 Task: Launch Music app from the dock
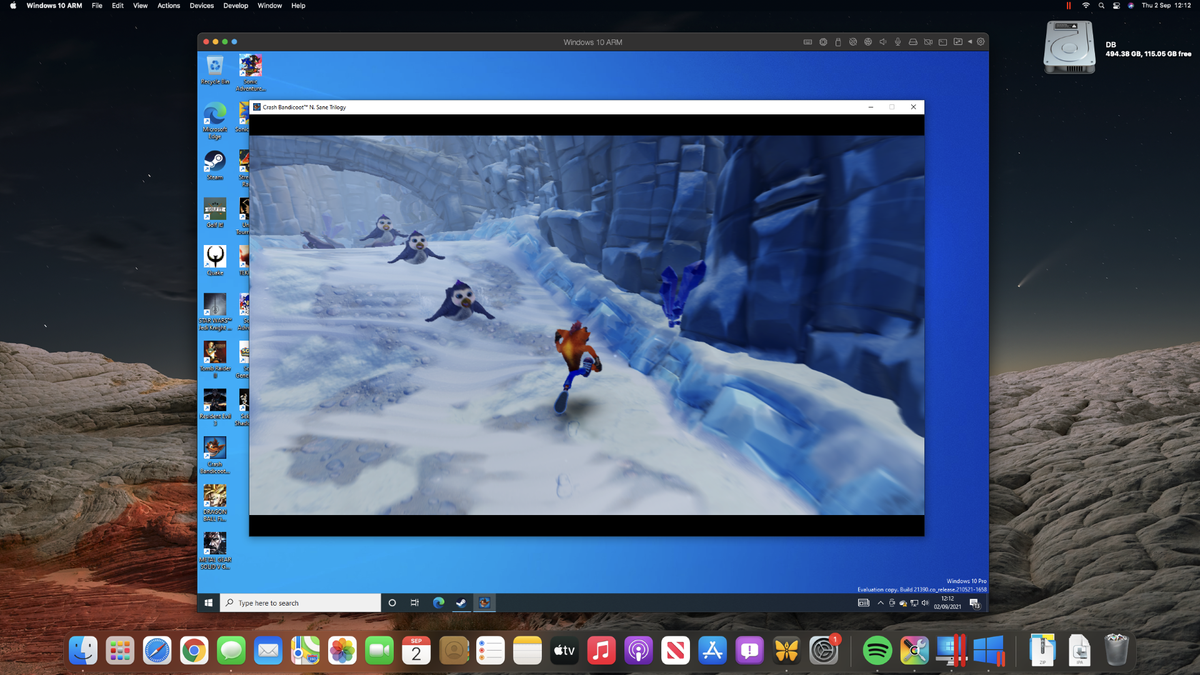point(601,651)
